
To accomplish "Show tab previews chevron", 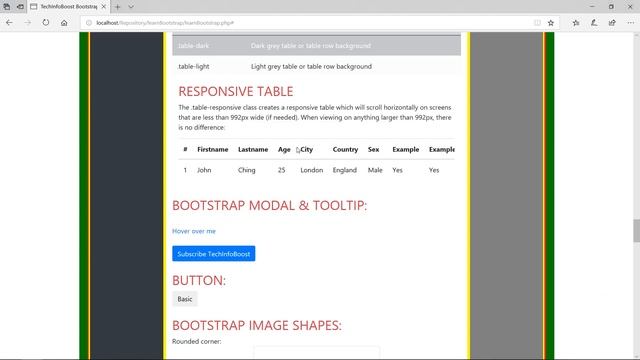I will point(131,7).
